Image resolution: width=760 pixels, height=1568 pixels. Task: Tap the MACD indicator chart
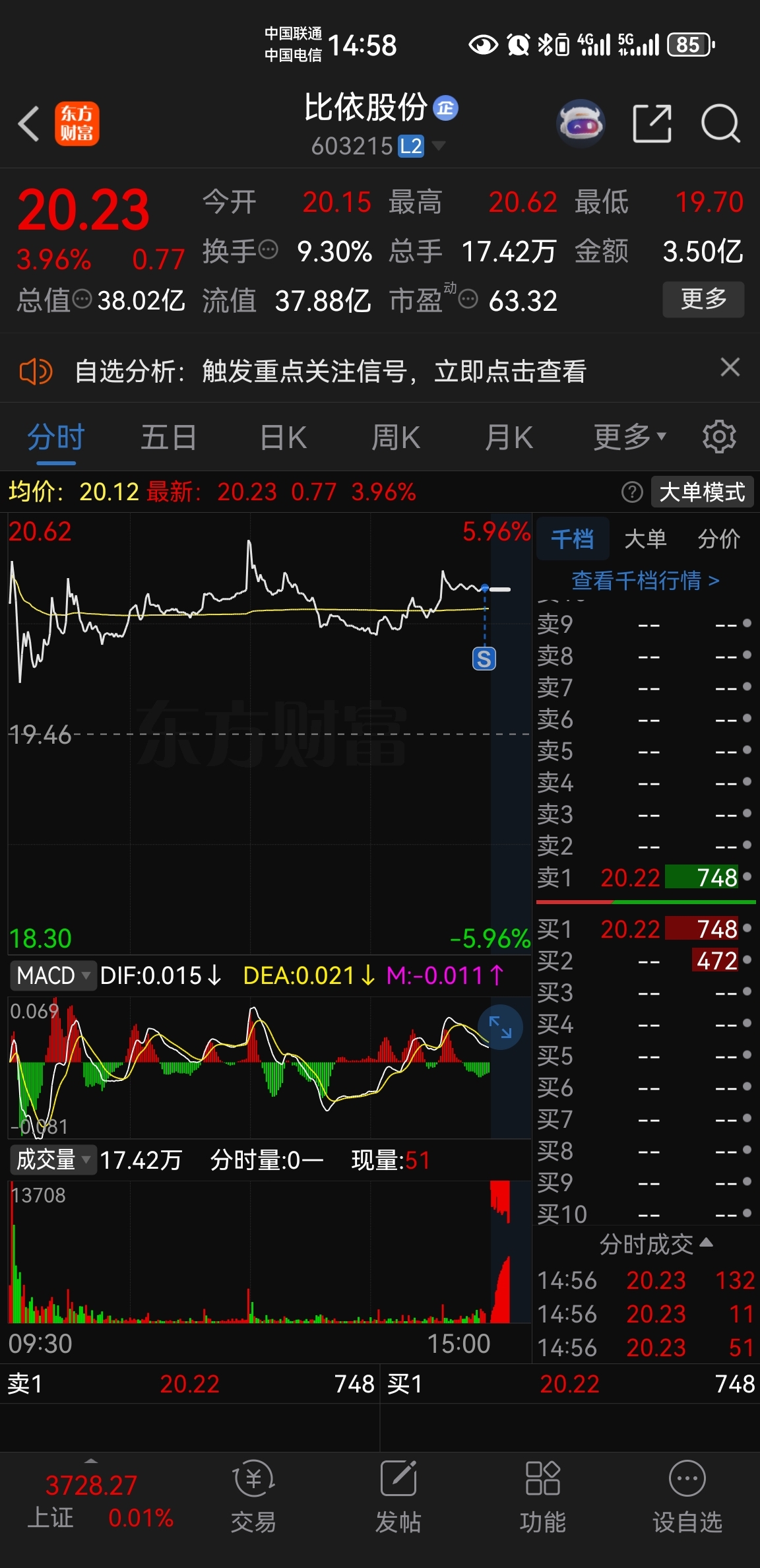click(x=269, y=1068)
